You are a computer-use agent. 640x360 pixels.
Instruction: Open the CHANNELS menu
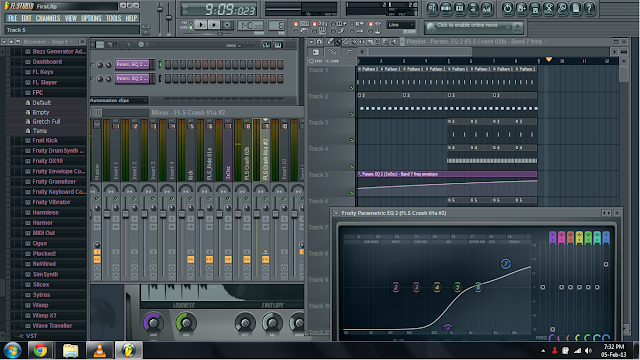(48, 18)
